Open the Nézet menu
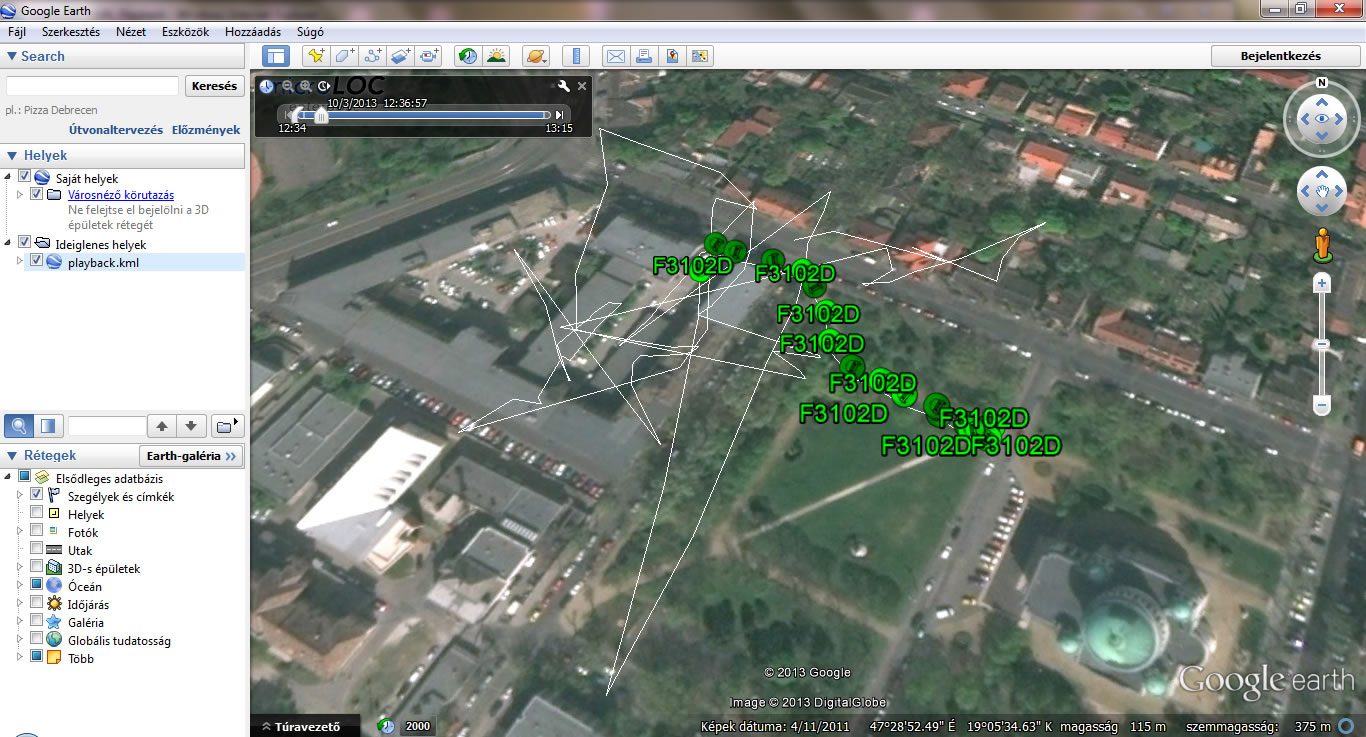1366x737 pixels. (x=131, y=32)
